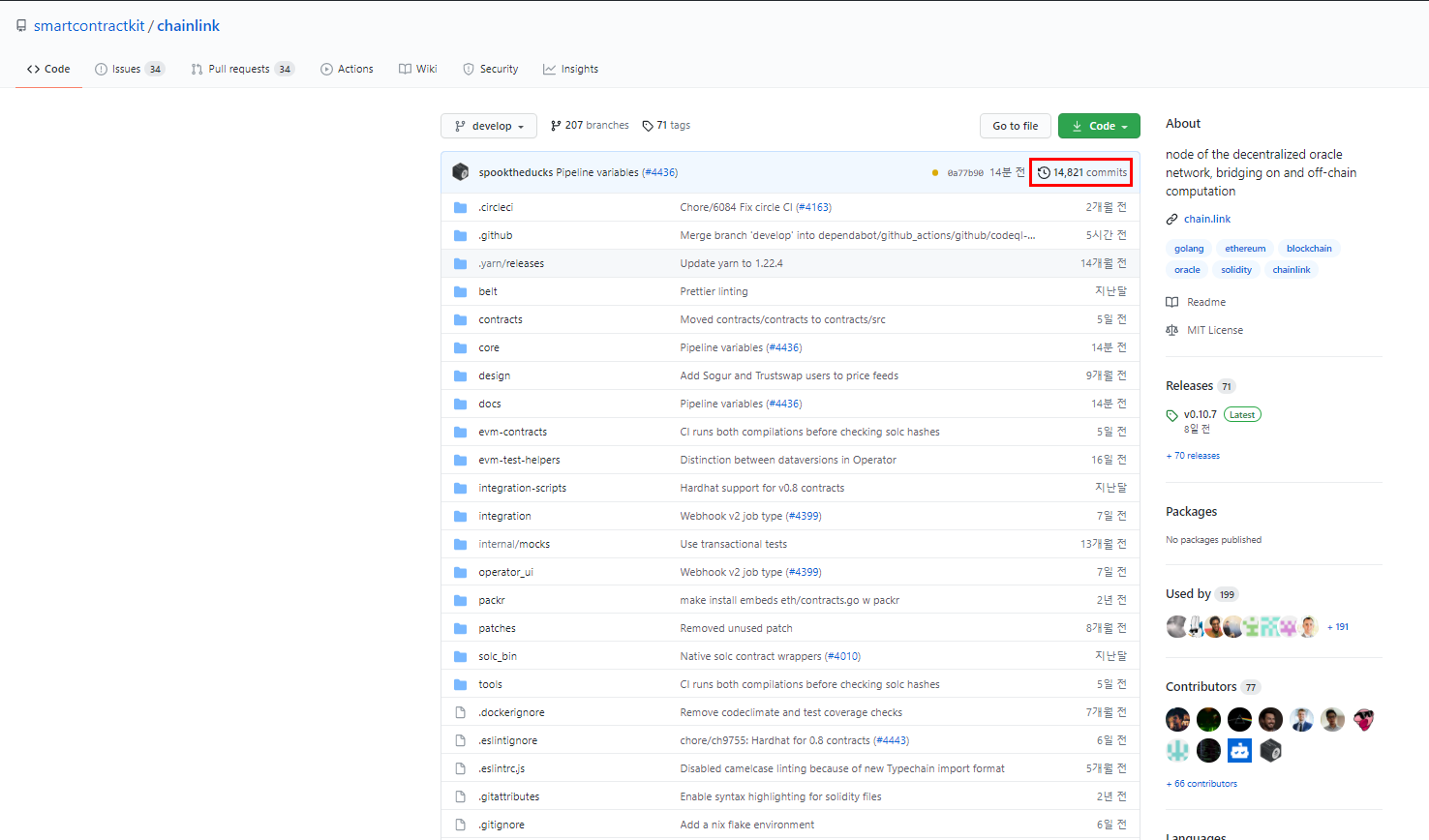Open commit hash 0a77b90
The height and width of the screenshot is (840, 1429).
965,172
